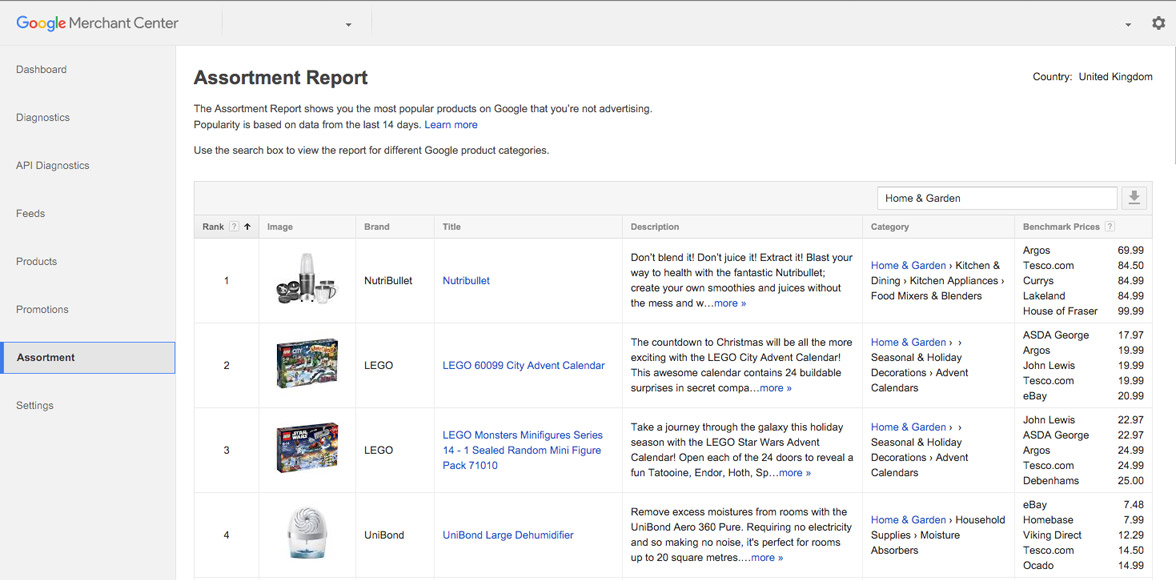This screenshot has height=580, width=1176.
Task: Click the Currys benchmark price entry
Action: tap(1083, 281)
